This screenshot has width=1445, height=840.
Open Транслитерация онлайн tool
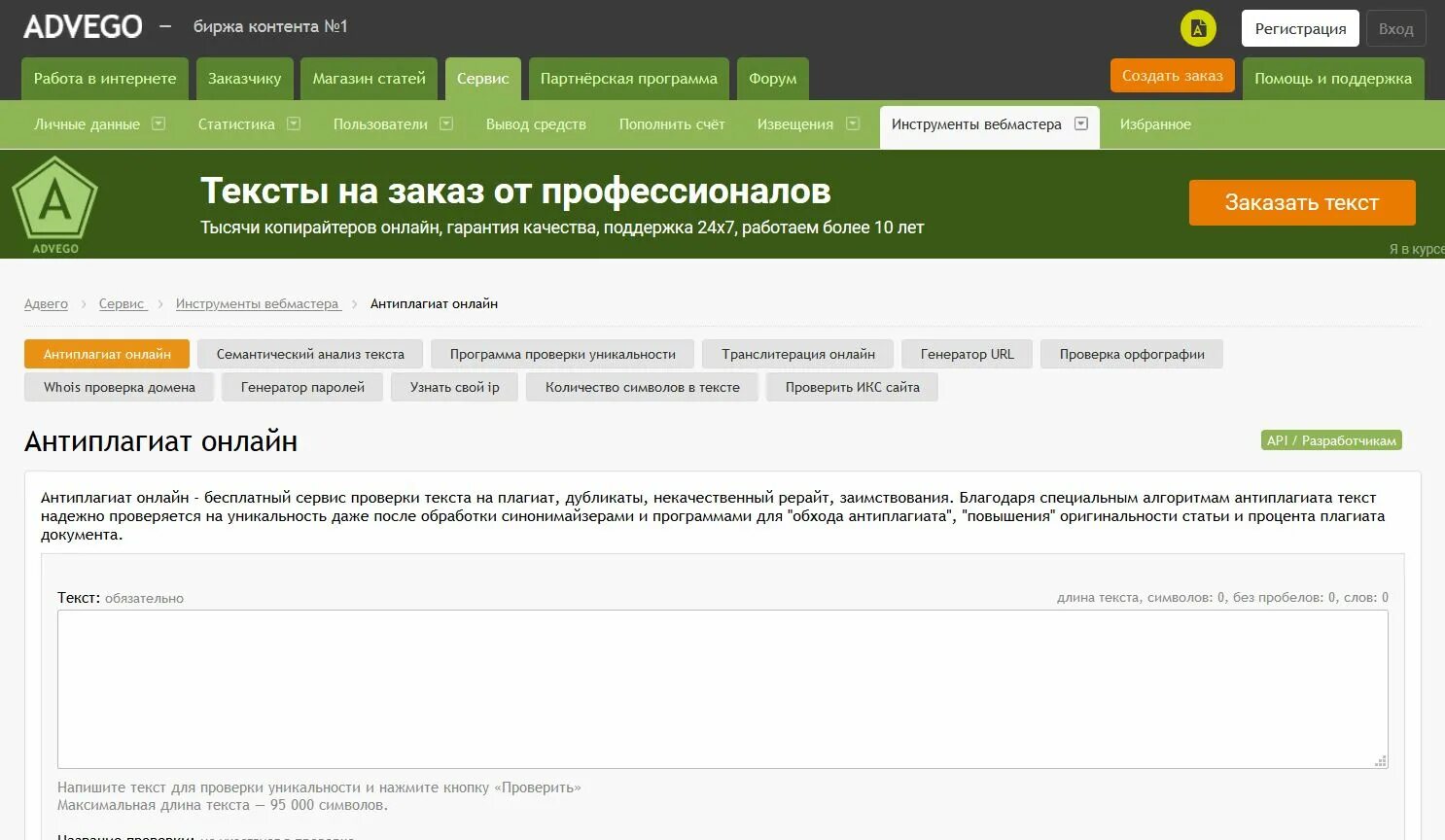tap(798, 354)
